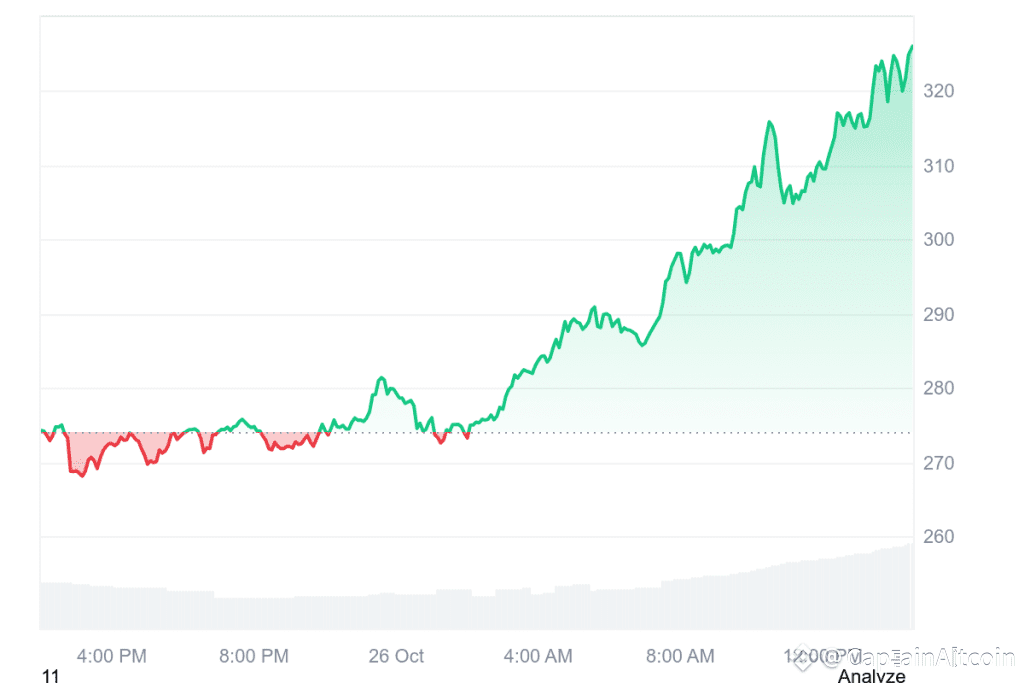Click the 310 price axis label

coord(938,166)
